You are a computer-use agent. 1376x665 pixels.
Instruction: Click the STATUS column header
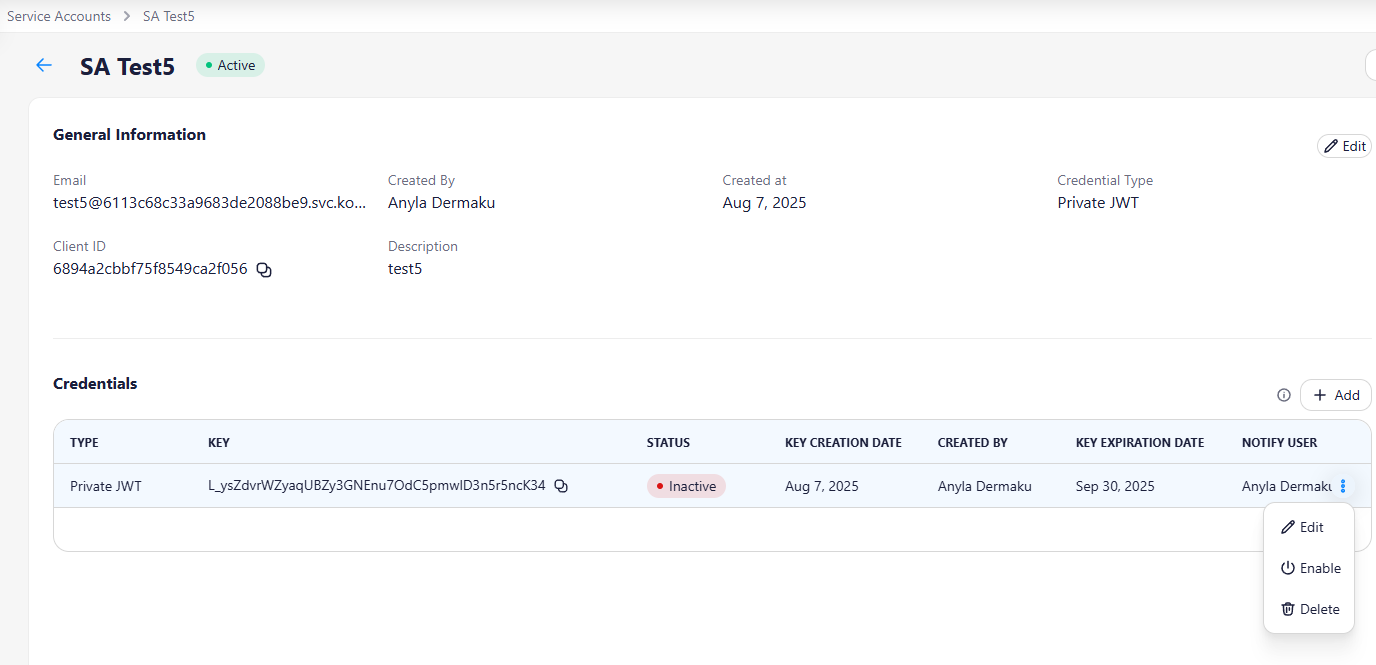[x=668, y=442]
